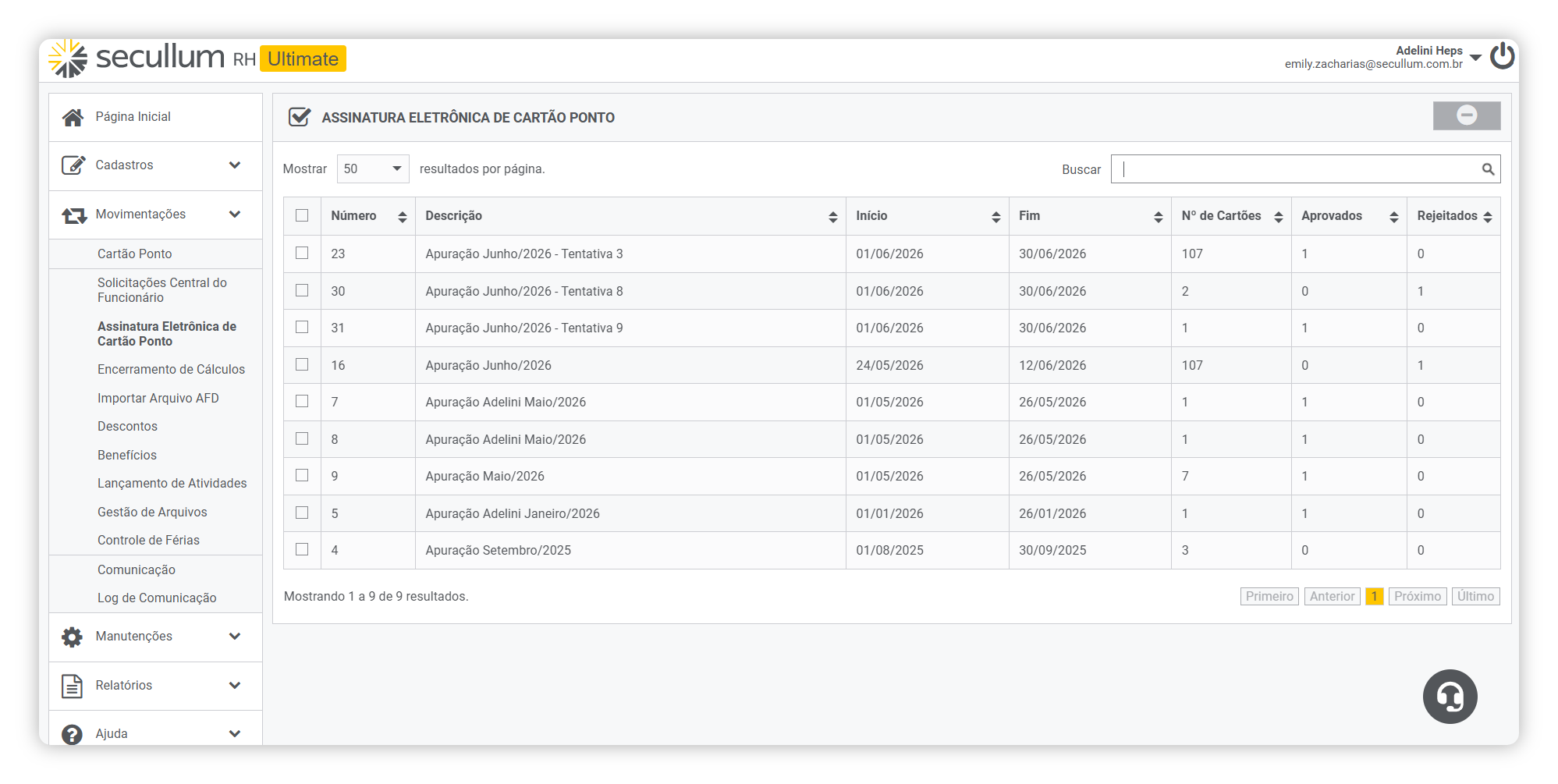
Task: Check the row number 8 checkbox
Action: coord(302,438)
